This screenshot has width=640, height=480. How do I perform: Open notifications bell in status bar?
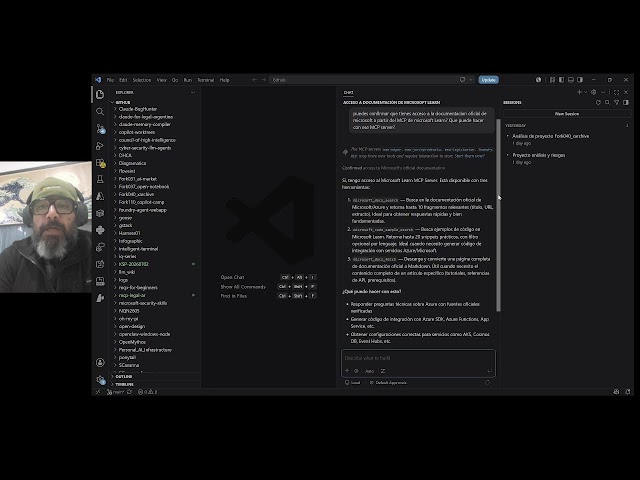(x=628, y=392)
